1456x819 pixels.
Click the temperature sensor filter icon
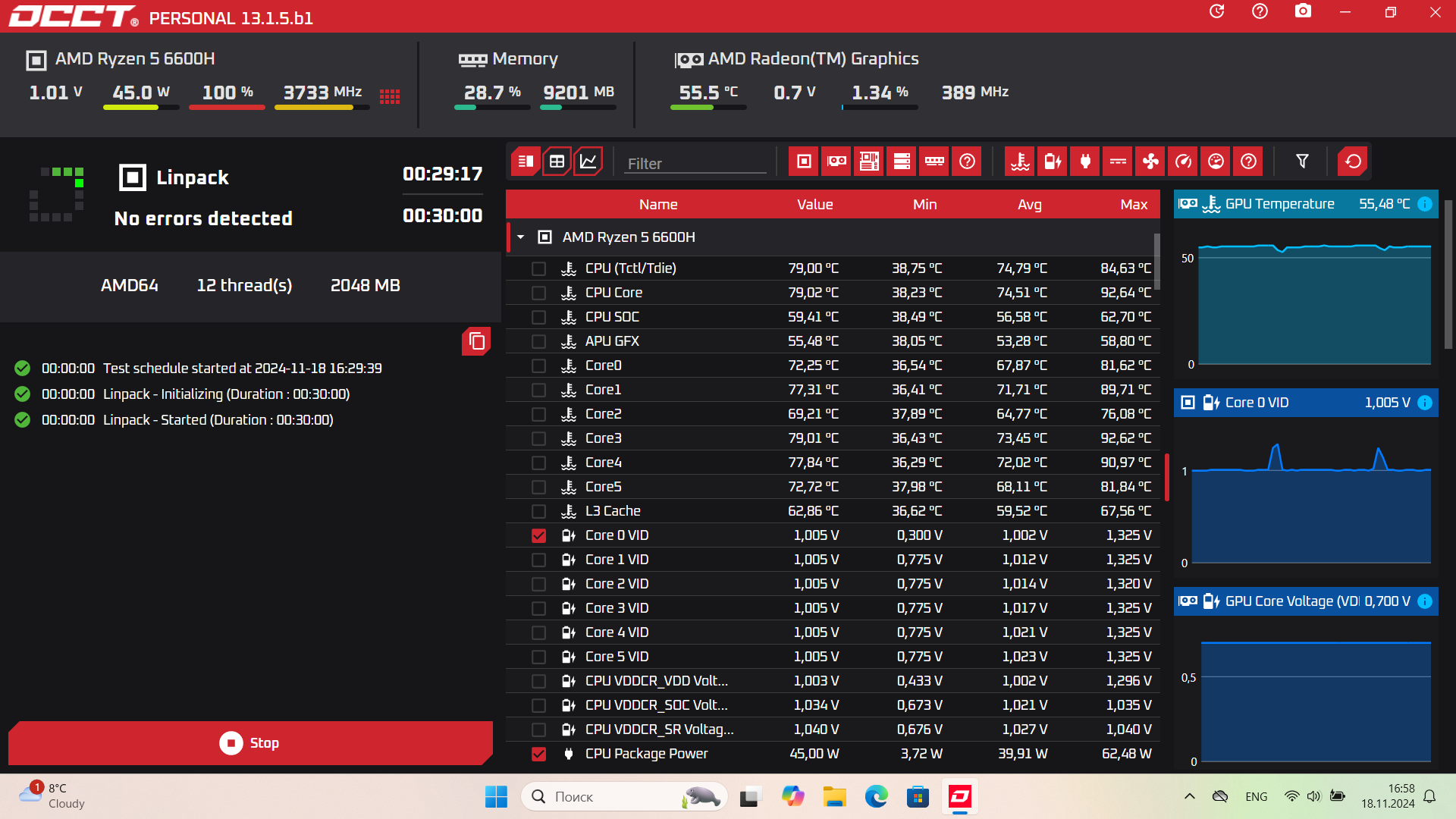[x=1020, y=162]
